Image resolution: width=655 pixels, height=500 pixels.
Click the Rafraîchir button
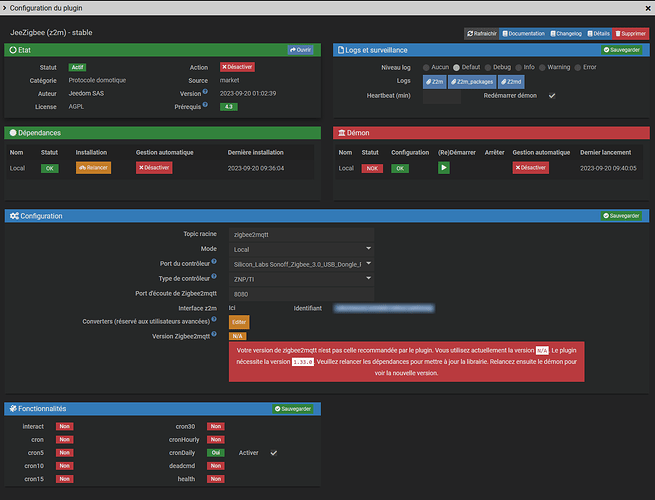click(x=482, y=34)
